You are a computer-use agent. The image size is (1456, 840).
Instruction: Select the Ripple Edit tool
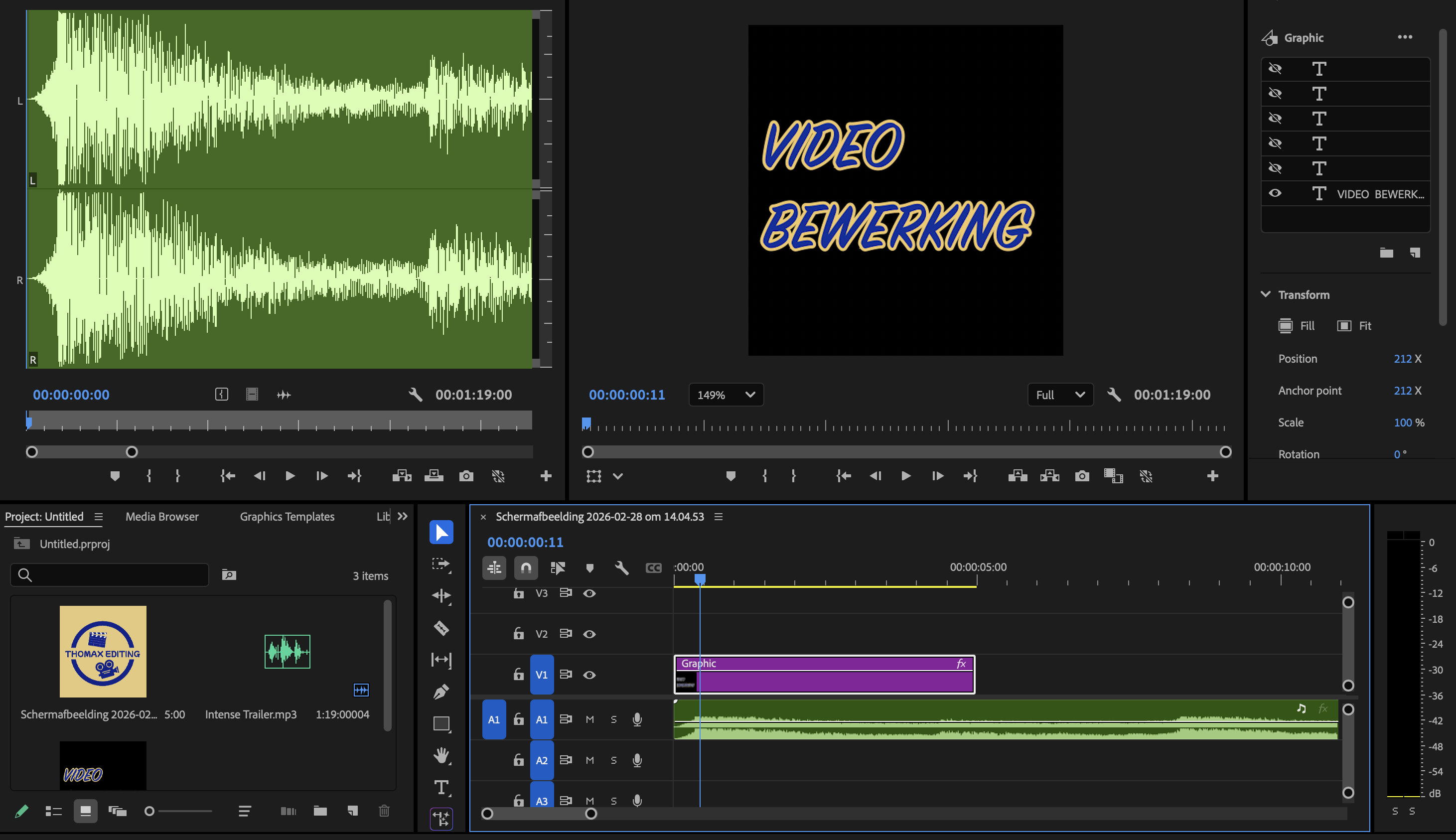pyautogui.click(x=441, y=595)
